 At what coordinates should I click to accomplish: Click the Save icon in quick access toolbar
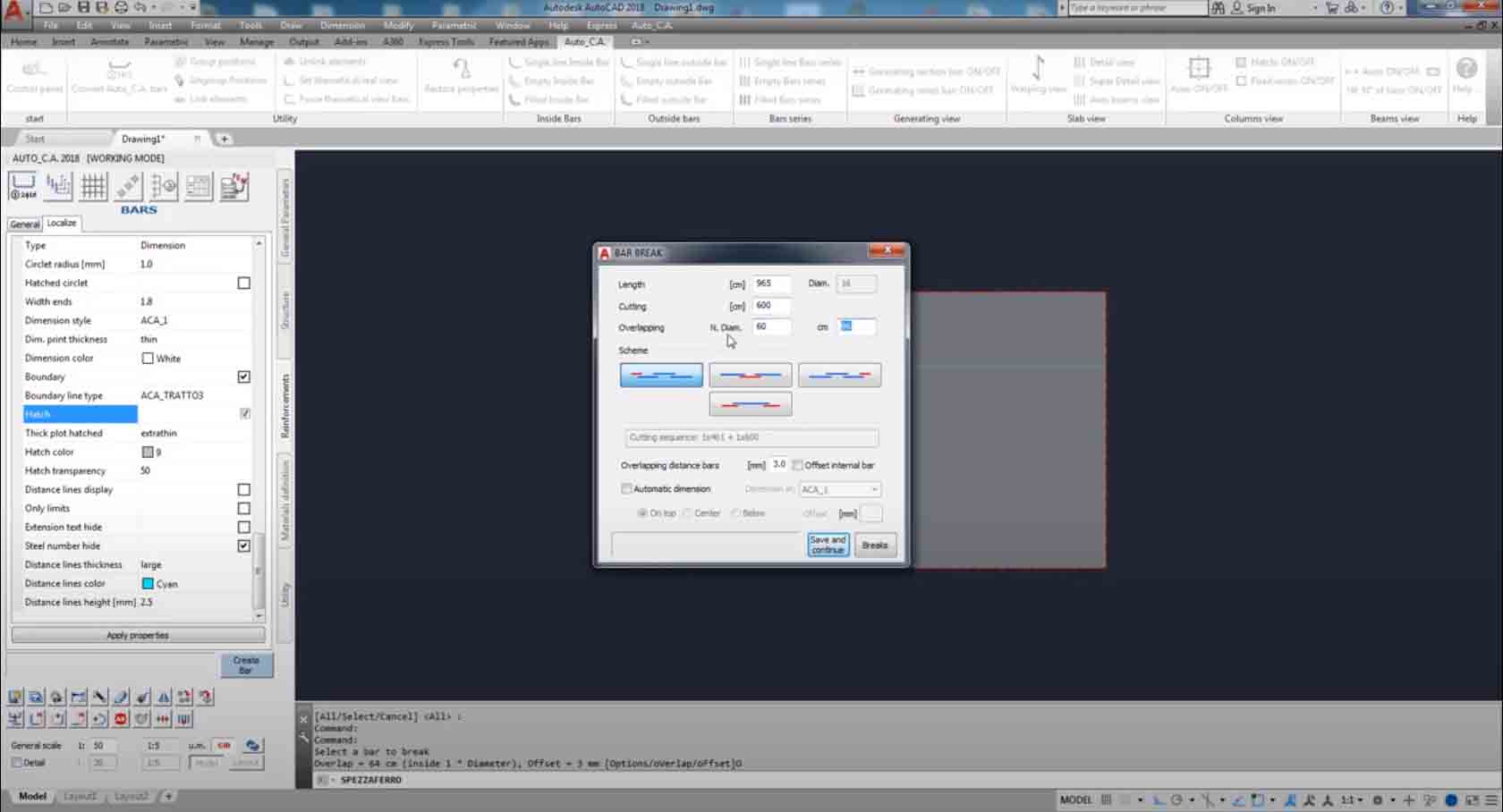pos(83,7)
